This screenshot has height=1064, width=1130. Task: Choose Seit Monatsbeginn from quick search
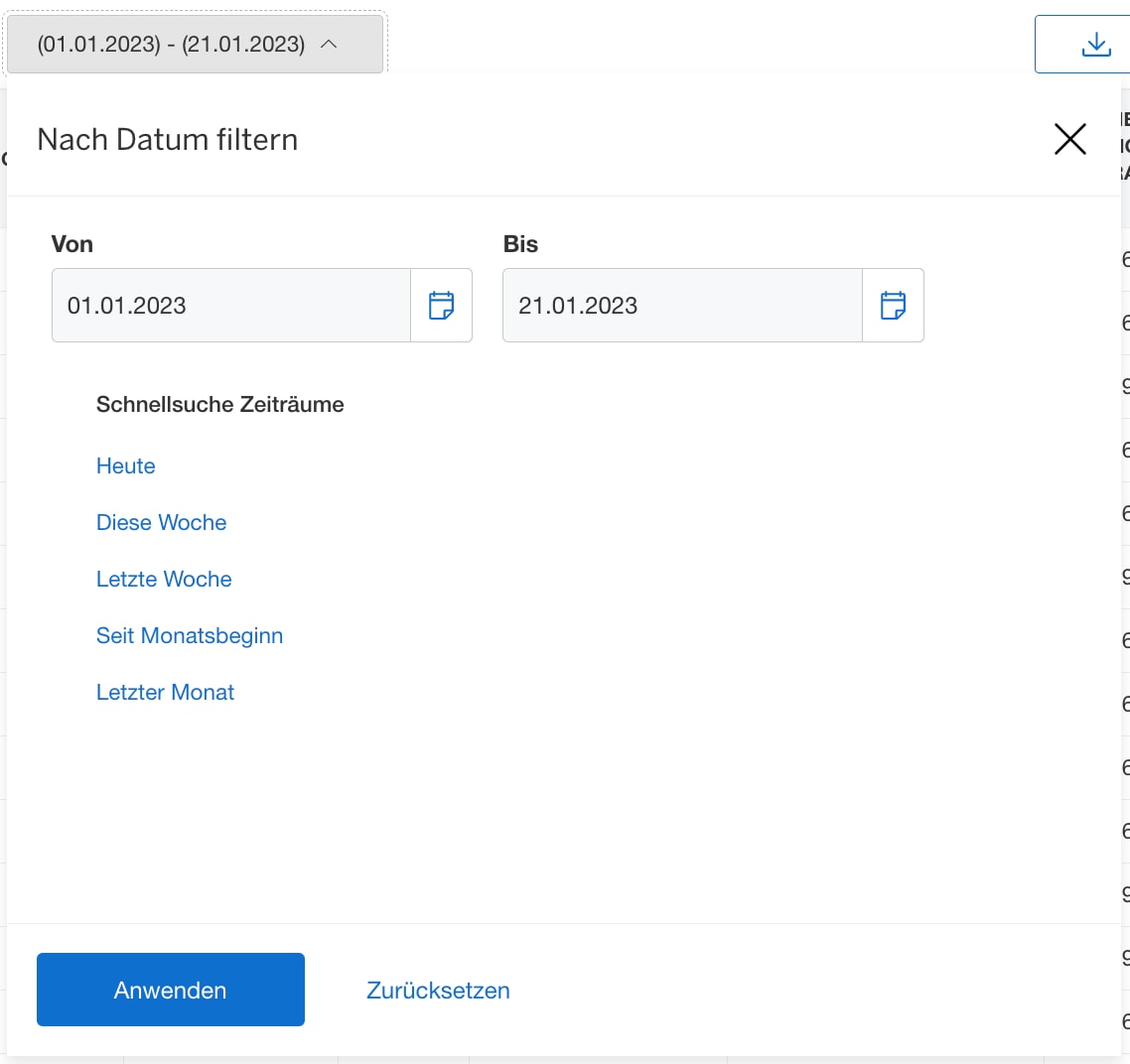coord(190,635)
